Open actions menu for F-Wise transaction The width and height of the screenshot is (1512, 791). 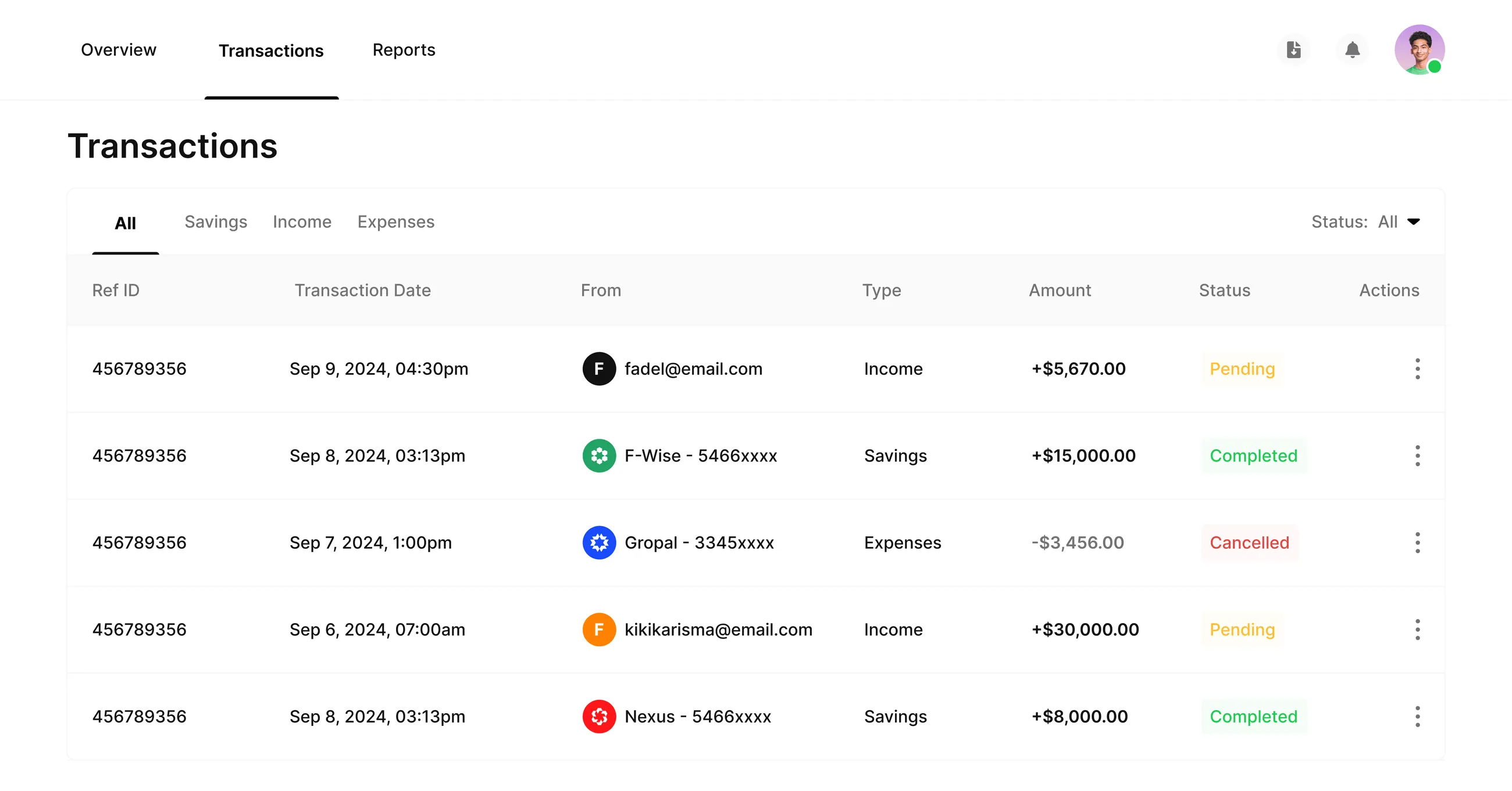pos(1417,456)
